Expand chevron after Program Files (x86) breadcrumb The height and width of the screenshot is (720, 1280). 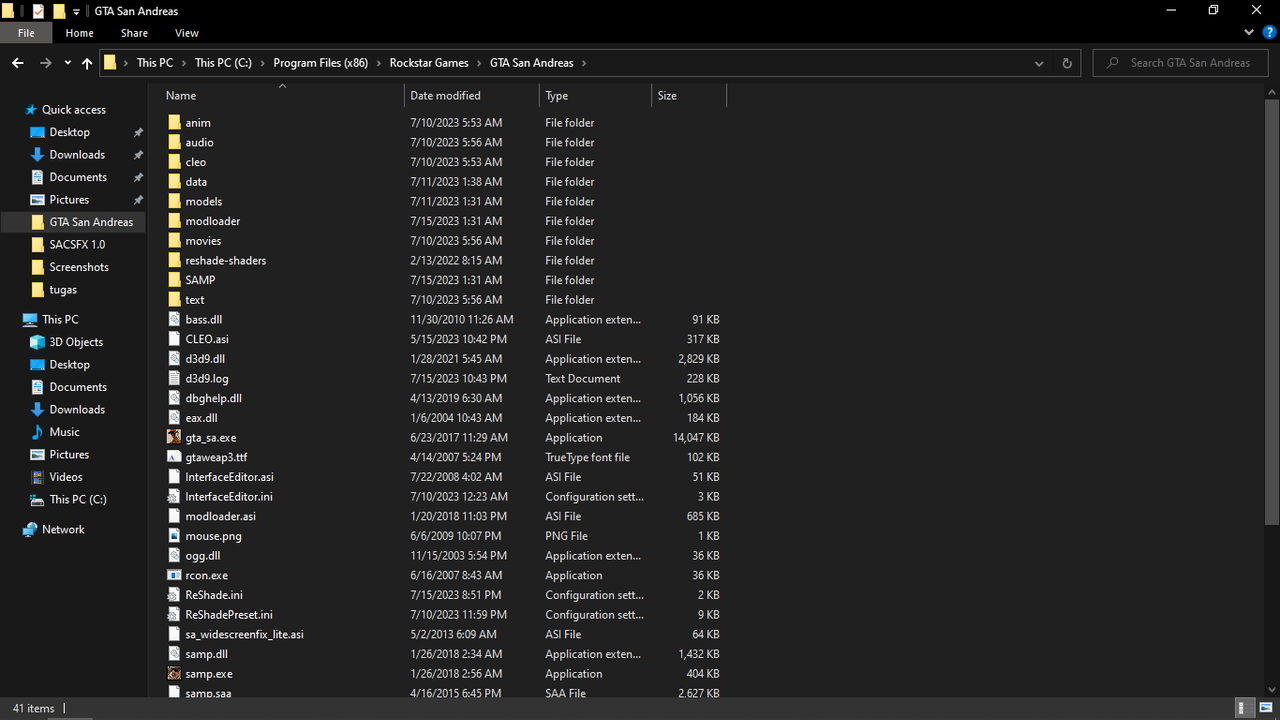pyautogui.click(x=379, y=63)
